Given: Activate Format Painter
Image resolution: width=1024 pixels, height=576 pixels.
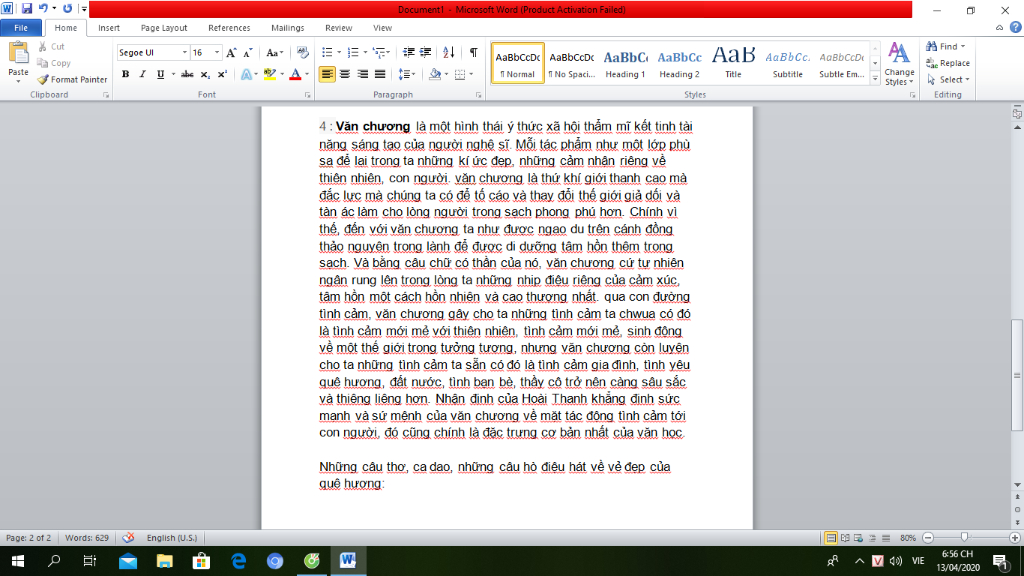Looking at the screenshot, I should click(x=72, y=80).
